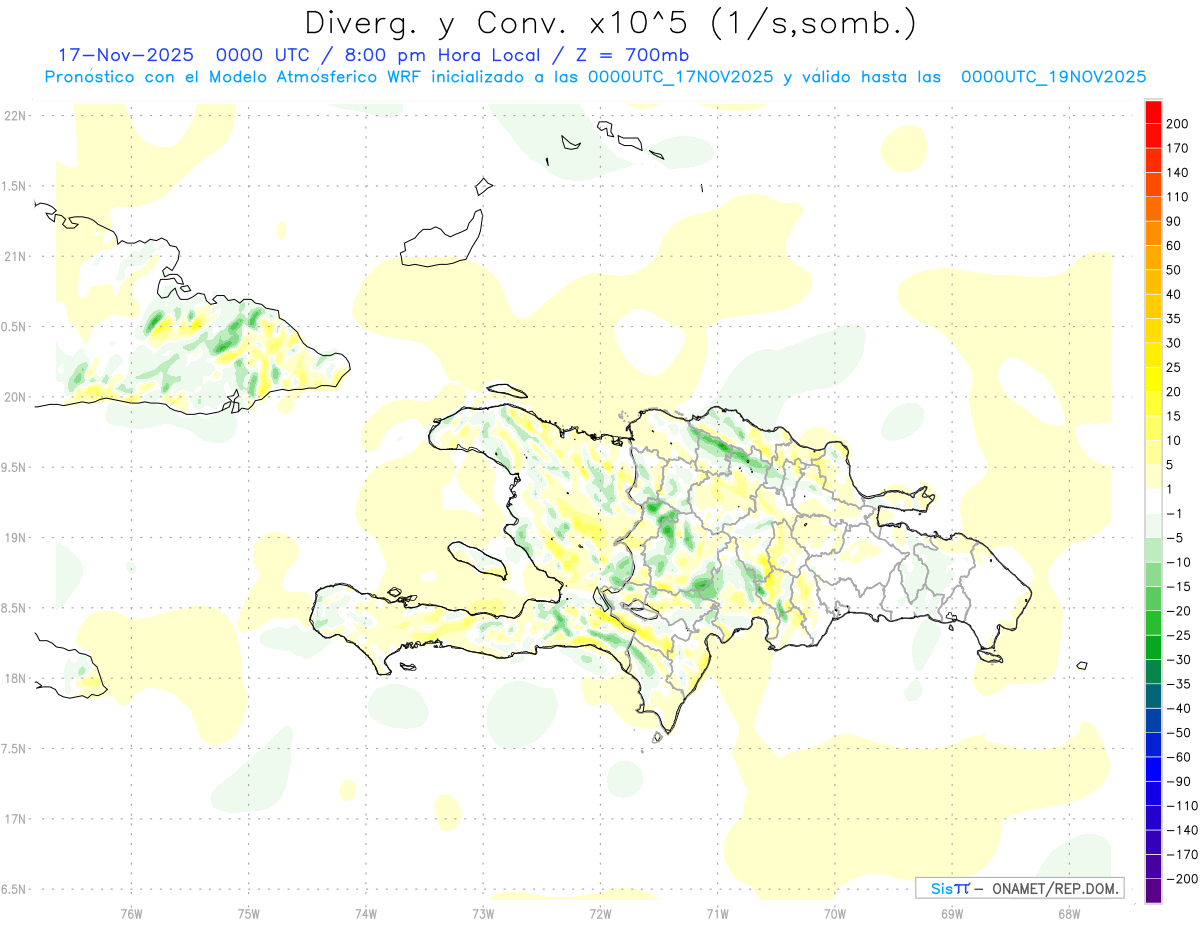Click the -1 color bar label

pyautogui.click(x=1176, y=514)
